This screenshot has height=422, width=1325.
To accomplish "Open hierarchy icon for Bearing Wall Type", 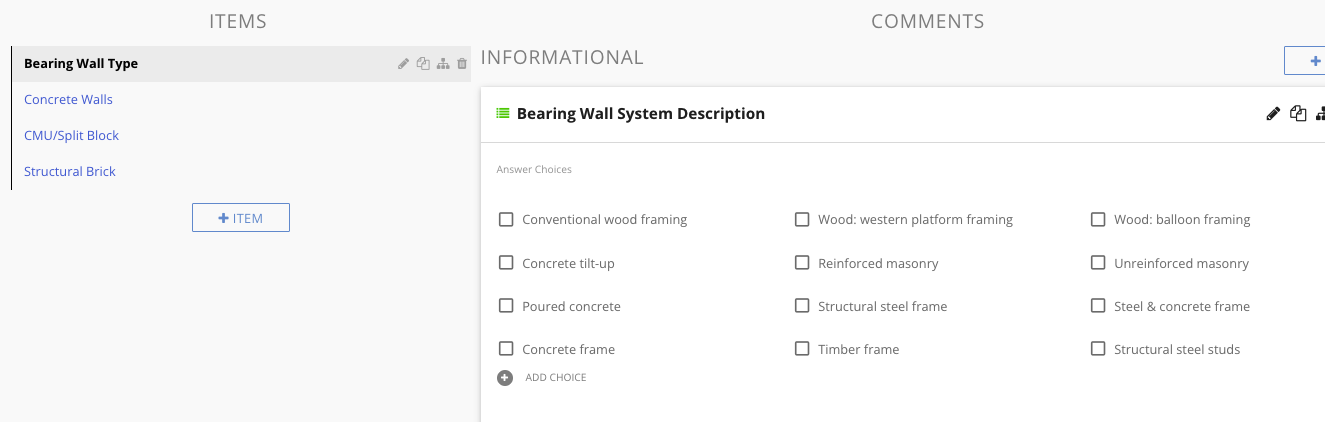I will tap(443, 64).
